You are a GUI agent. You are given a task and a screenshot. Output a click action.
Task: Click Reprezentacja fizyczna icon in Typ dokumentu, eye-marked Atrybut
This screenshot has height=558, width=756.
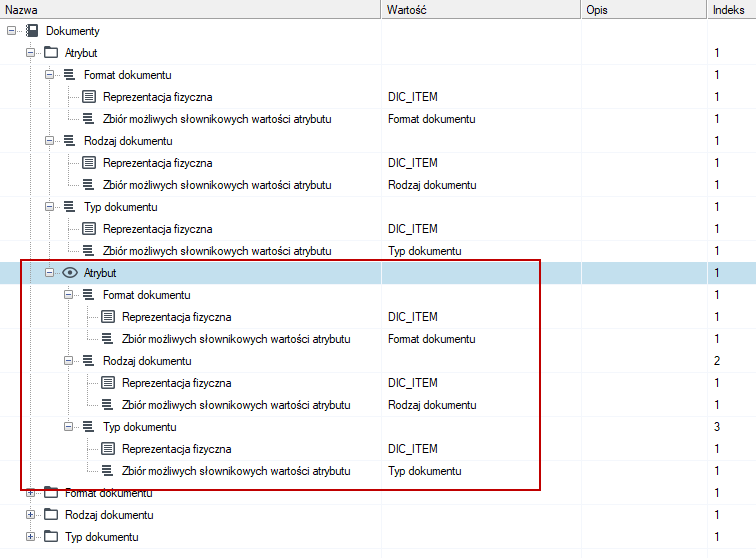tap(108, 449)
